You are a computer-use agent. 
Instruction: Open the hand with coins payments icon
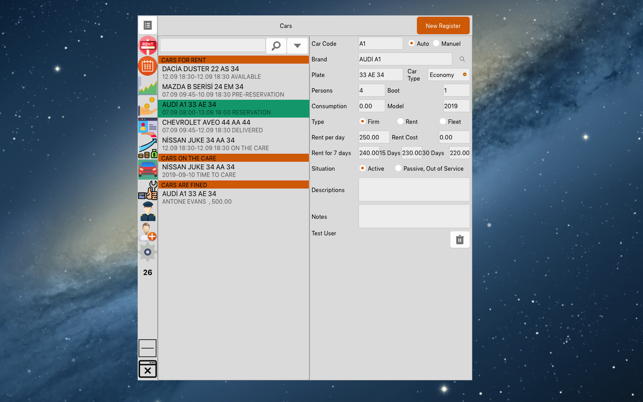[148, 106]
